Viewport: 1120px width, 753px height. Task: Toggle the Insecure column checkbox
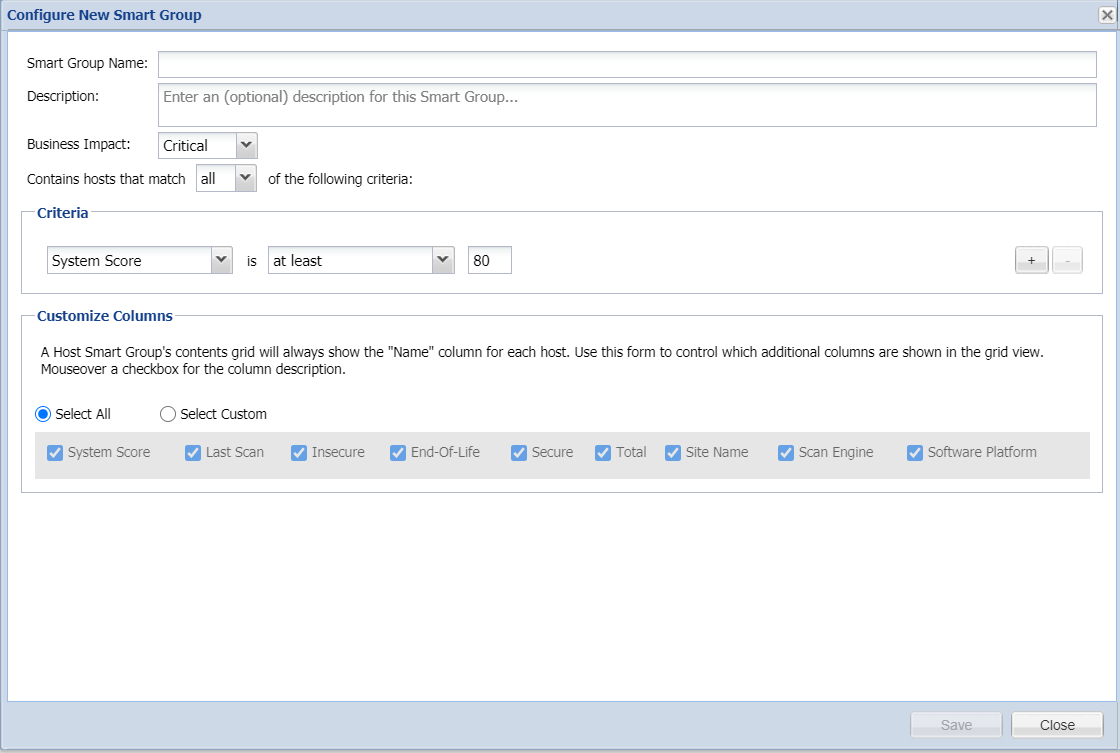tap(299, 453)
